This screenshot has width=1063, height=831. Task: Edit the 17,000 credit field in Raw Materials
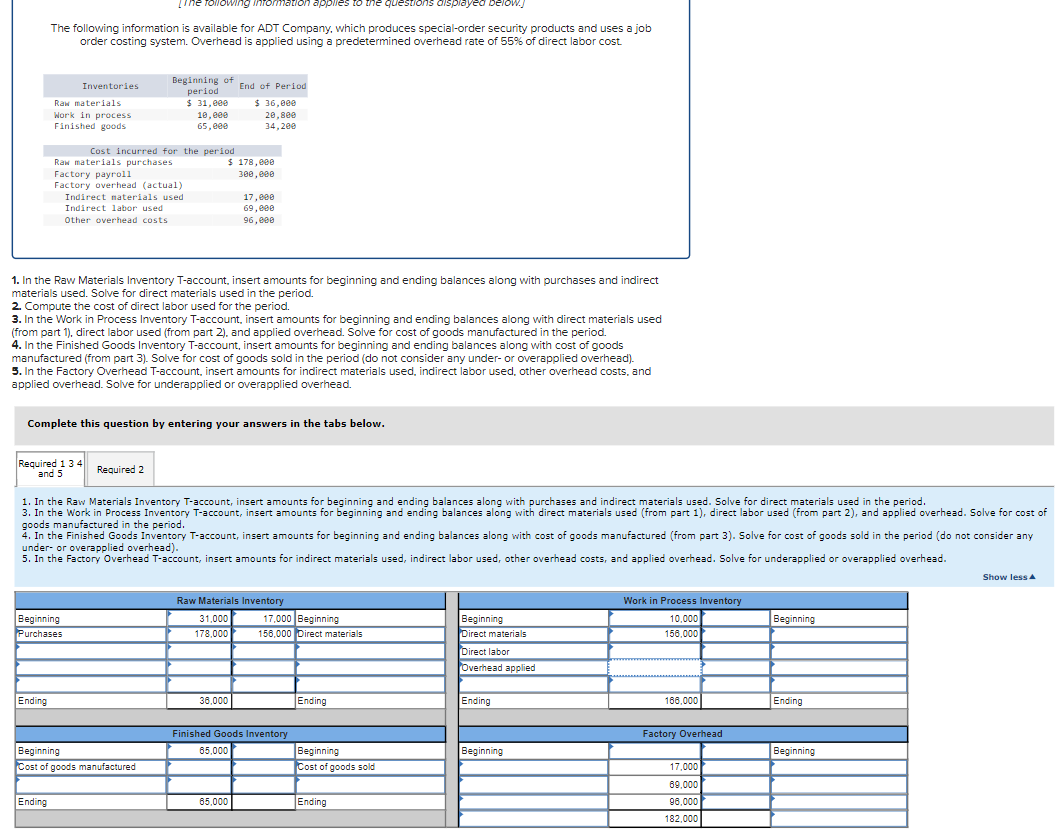pyautogui.click(x=263, y=619)
